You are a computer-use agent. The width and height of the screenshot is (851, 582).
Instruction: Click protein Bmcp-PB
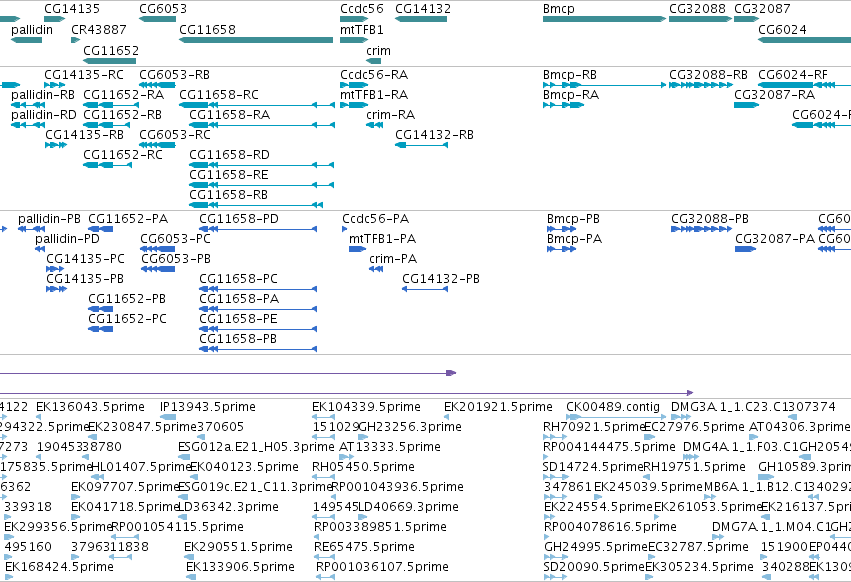pos(562,229)
